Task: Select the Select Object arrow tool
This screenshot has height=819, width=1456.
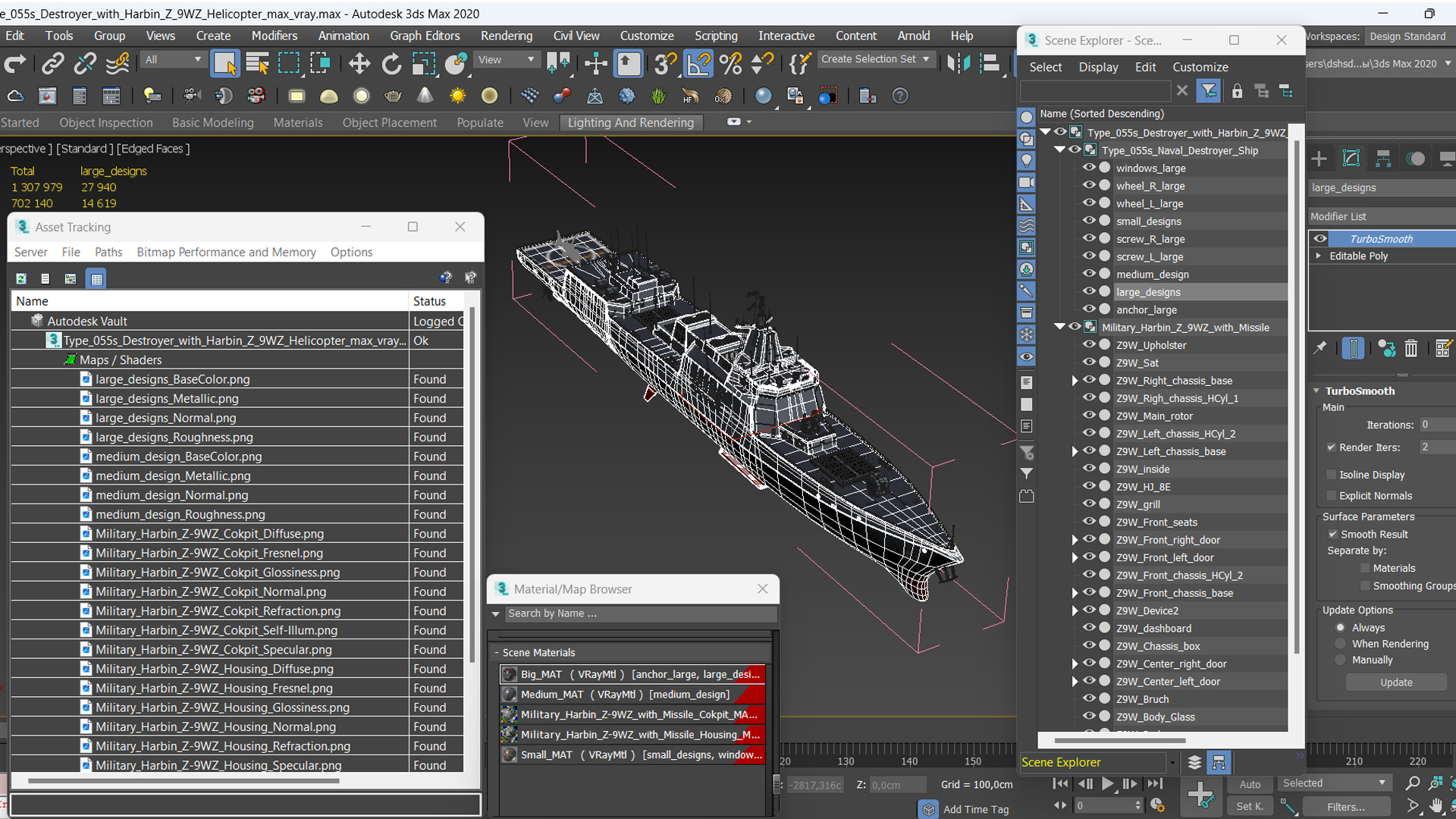Action: click(x=225, y=64)
